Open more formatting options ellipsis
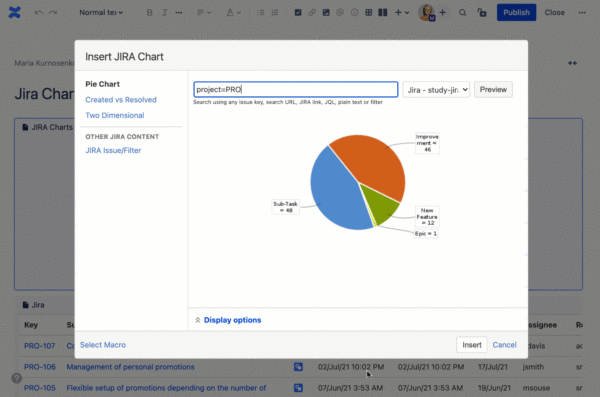The image size is (600, 397). click(x=179, y=13)
